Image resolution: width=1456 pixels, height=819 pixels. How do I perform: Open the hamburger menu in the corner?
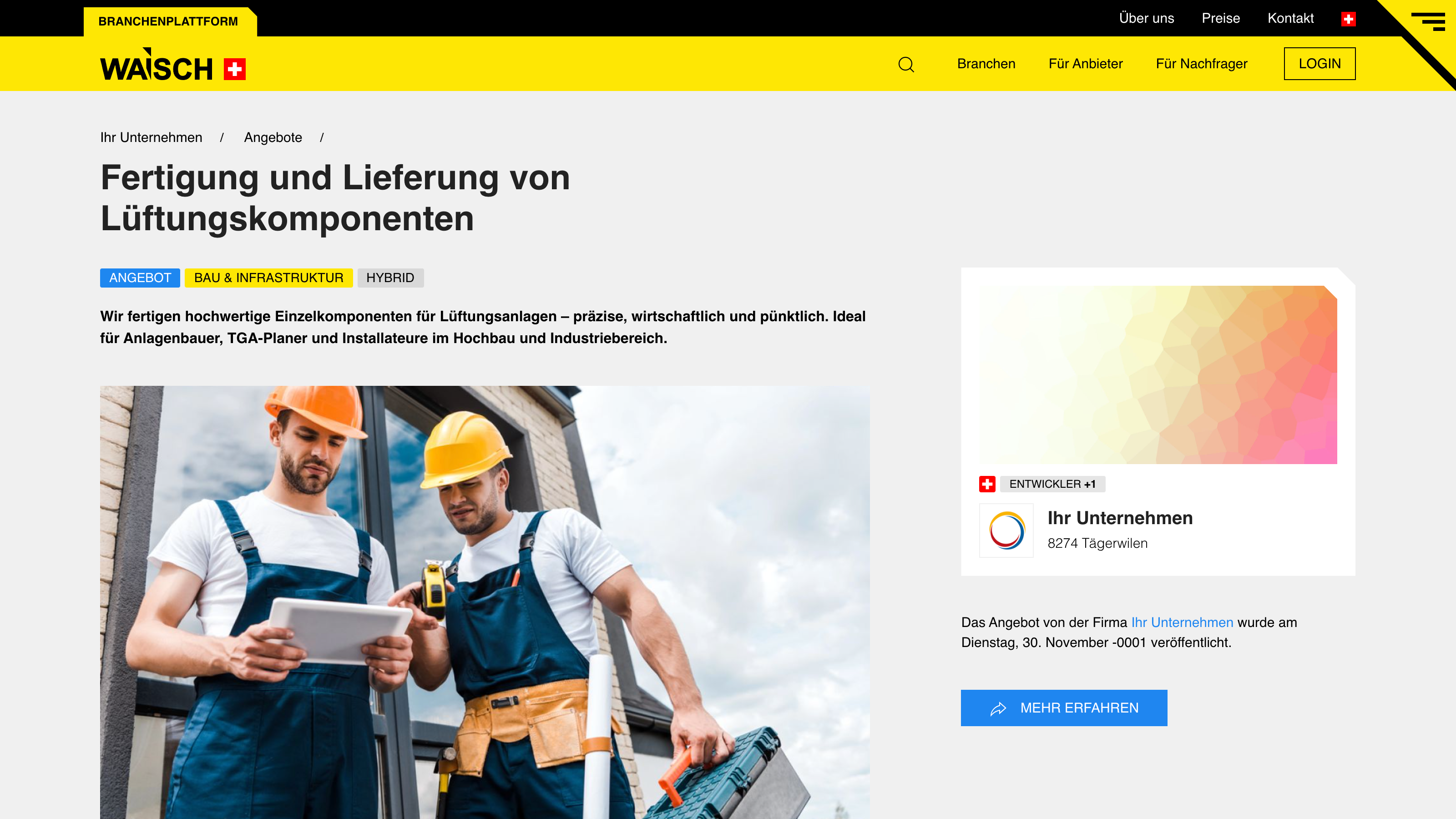point(1428,21)
